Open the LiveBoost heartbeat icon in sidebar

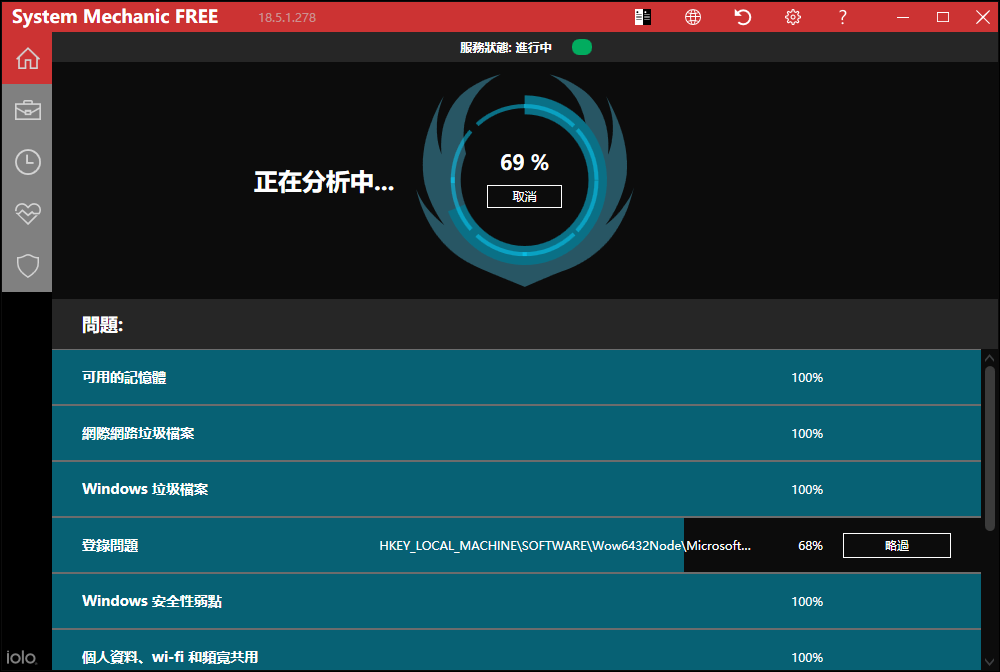[27, 214]
